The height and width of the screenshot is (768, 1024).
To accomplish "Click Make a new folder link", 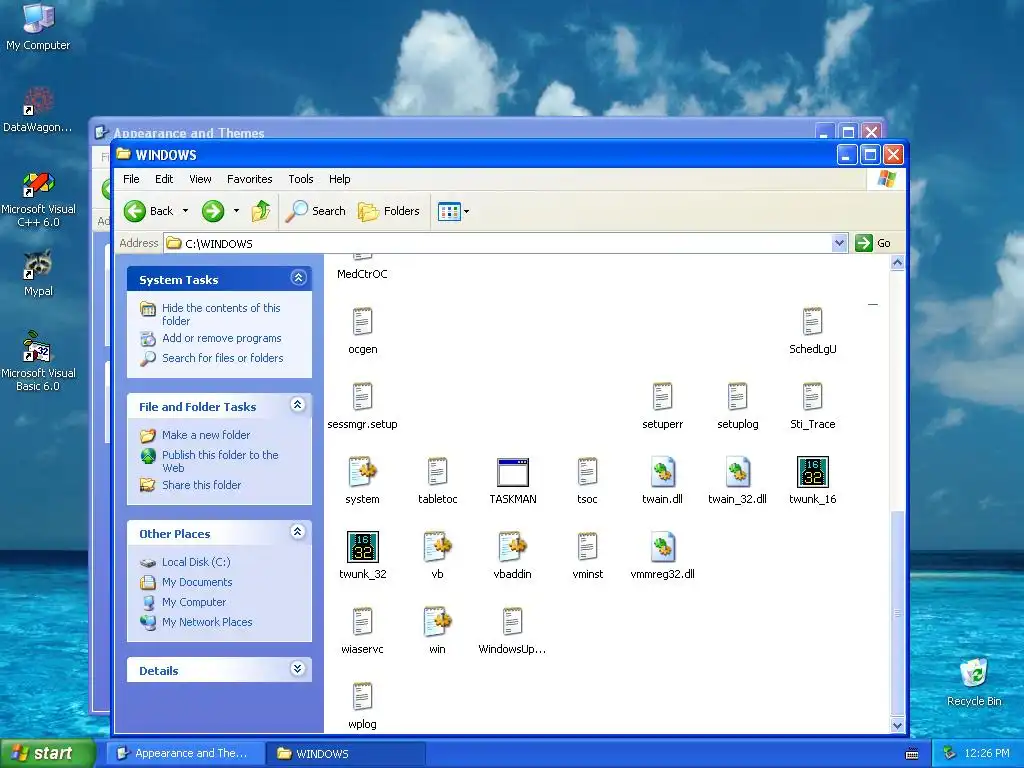I will (206, 435).
